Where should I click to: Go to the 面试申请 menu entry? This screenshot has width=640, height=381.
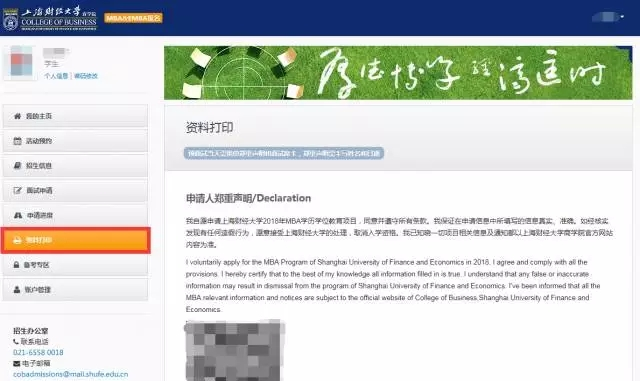click(75, 190)
